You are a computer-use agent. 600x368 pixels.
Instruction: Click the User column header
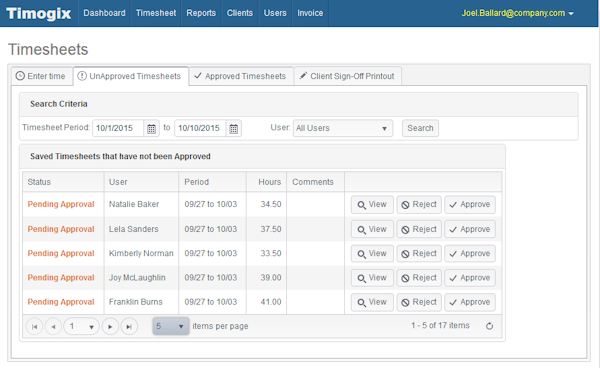(x=141, y=182)
